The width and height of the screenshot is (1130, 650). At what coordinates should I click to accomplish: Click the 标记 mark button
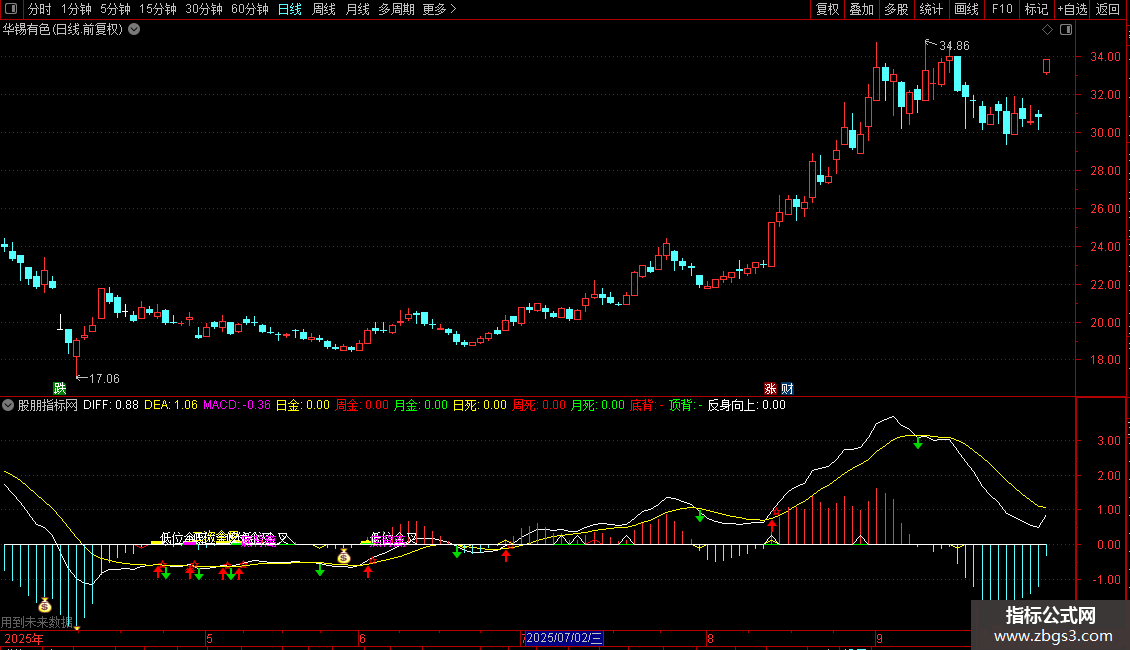tap(1036, 9)
